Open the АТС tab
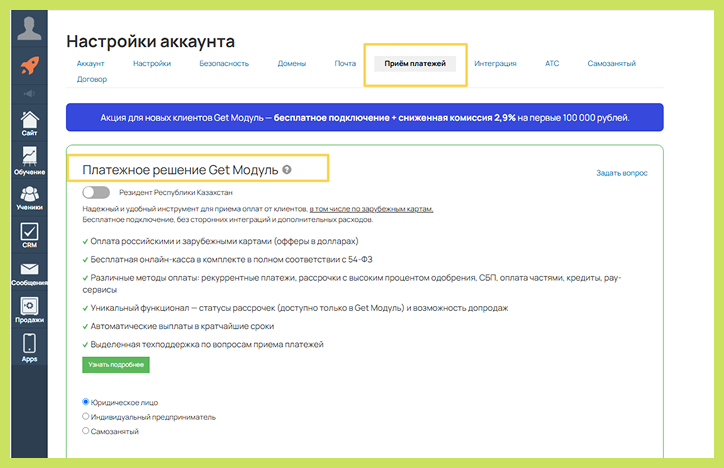Screen dimensions: 724x468 pyautogui.click(x=552, y=63)
